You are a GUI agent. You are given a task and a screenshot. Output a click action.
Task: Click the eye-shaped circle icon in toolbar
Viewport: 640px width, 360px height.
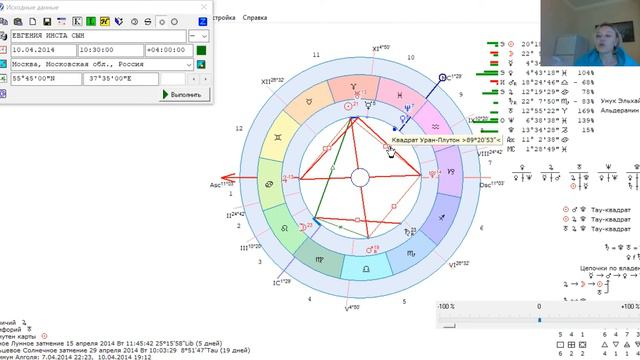coord(134,22)
